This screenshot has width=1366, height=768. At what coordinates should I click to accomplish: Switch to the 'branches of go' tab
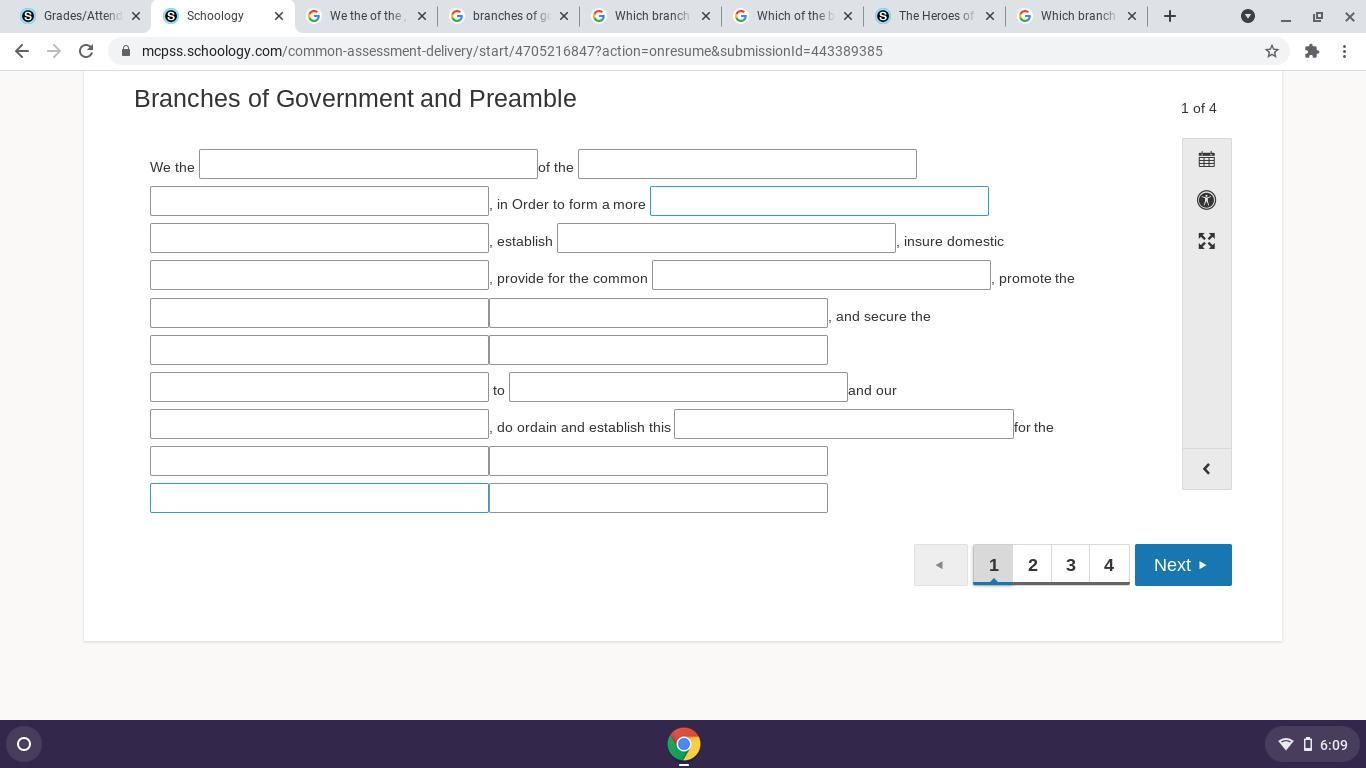point(508,16)
